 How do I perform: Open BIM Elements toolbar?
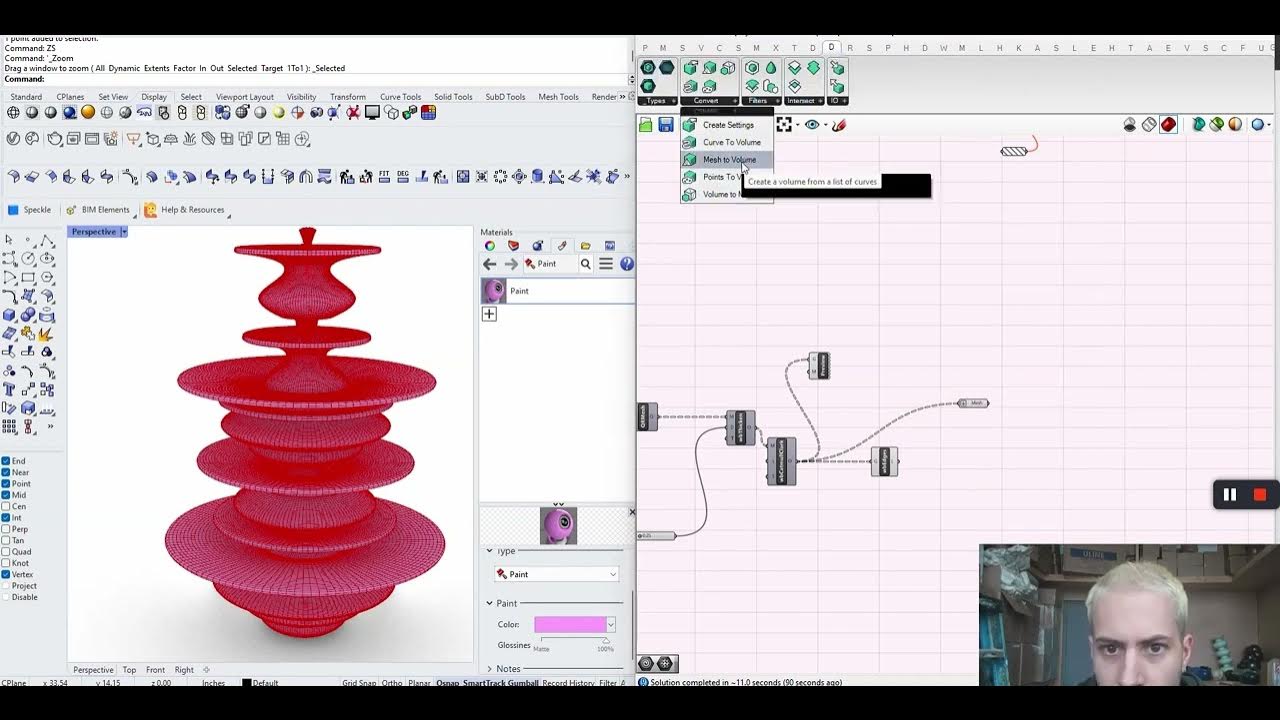click(x=98, y=210)
